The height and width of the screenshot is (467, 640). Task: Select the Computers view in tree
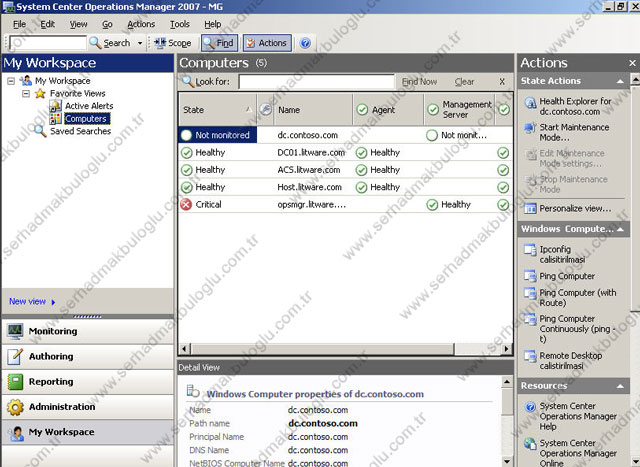[x=86, y=118]
